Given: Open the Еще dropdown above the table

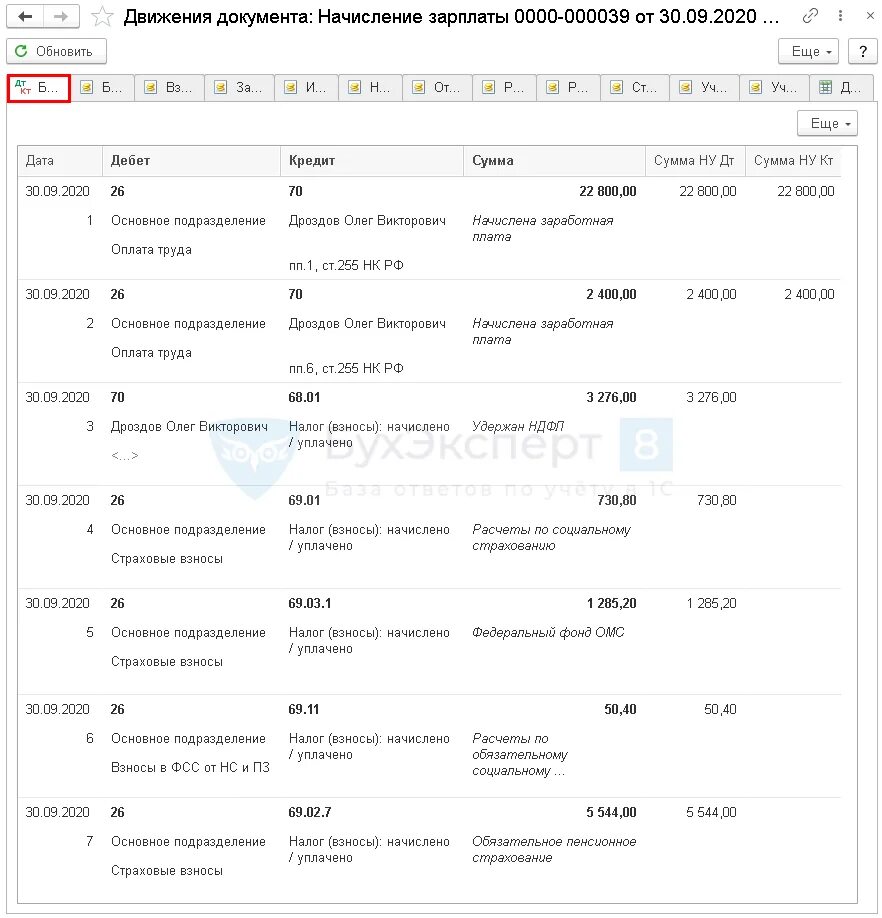Looking at the screenshot, I should 828,124.
